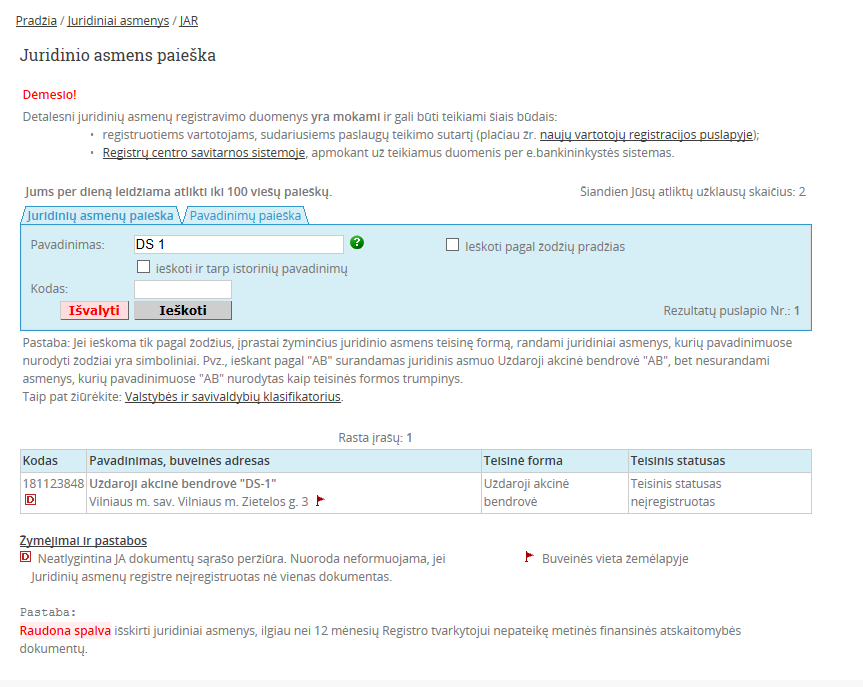This screenshot has width=863, height=687.
Task: Click the Raudona spalva highlighted text
Action: point(65,631)
